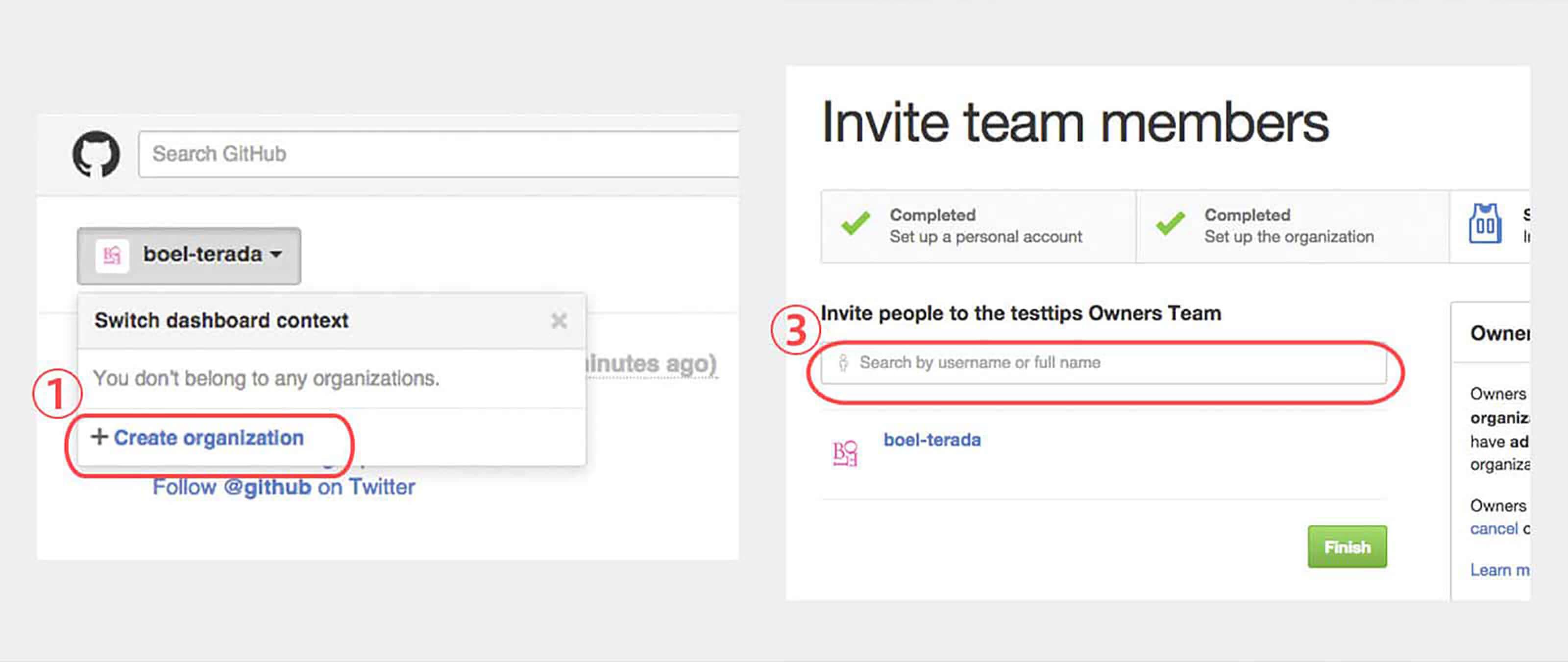Screen dimensions: 1568x662
Task: Open the boel-terada profile link in list
Action: click(932, 440)
